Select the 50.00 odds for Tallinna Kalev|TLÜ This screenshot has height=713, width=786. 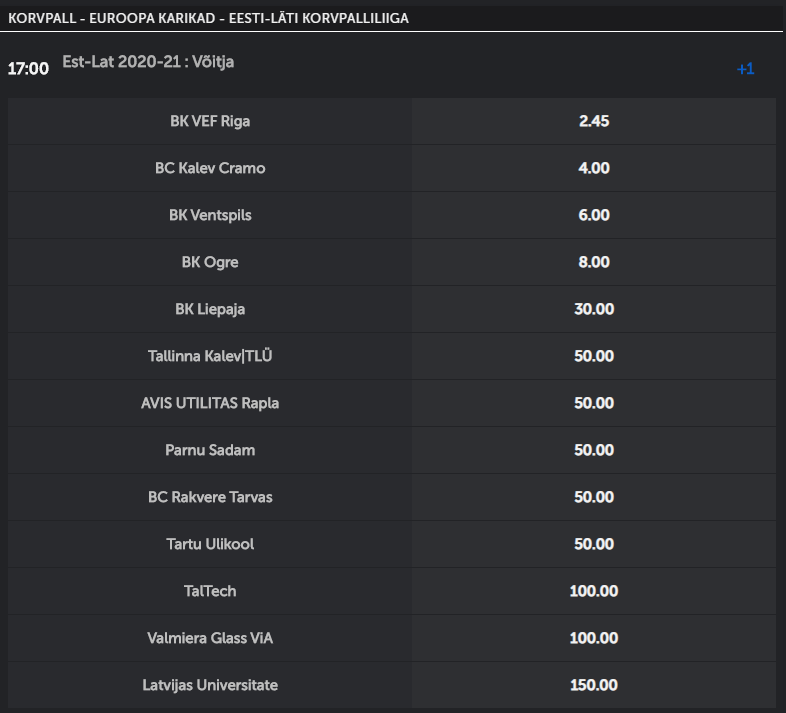coord(593,356)
